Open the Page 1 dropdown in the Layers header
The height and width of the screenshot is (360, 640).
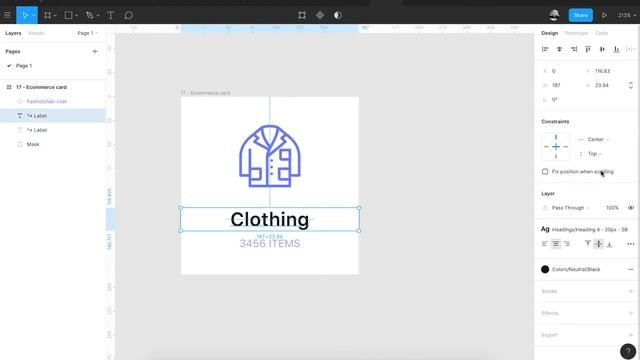87,33
